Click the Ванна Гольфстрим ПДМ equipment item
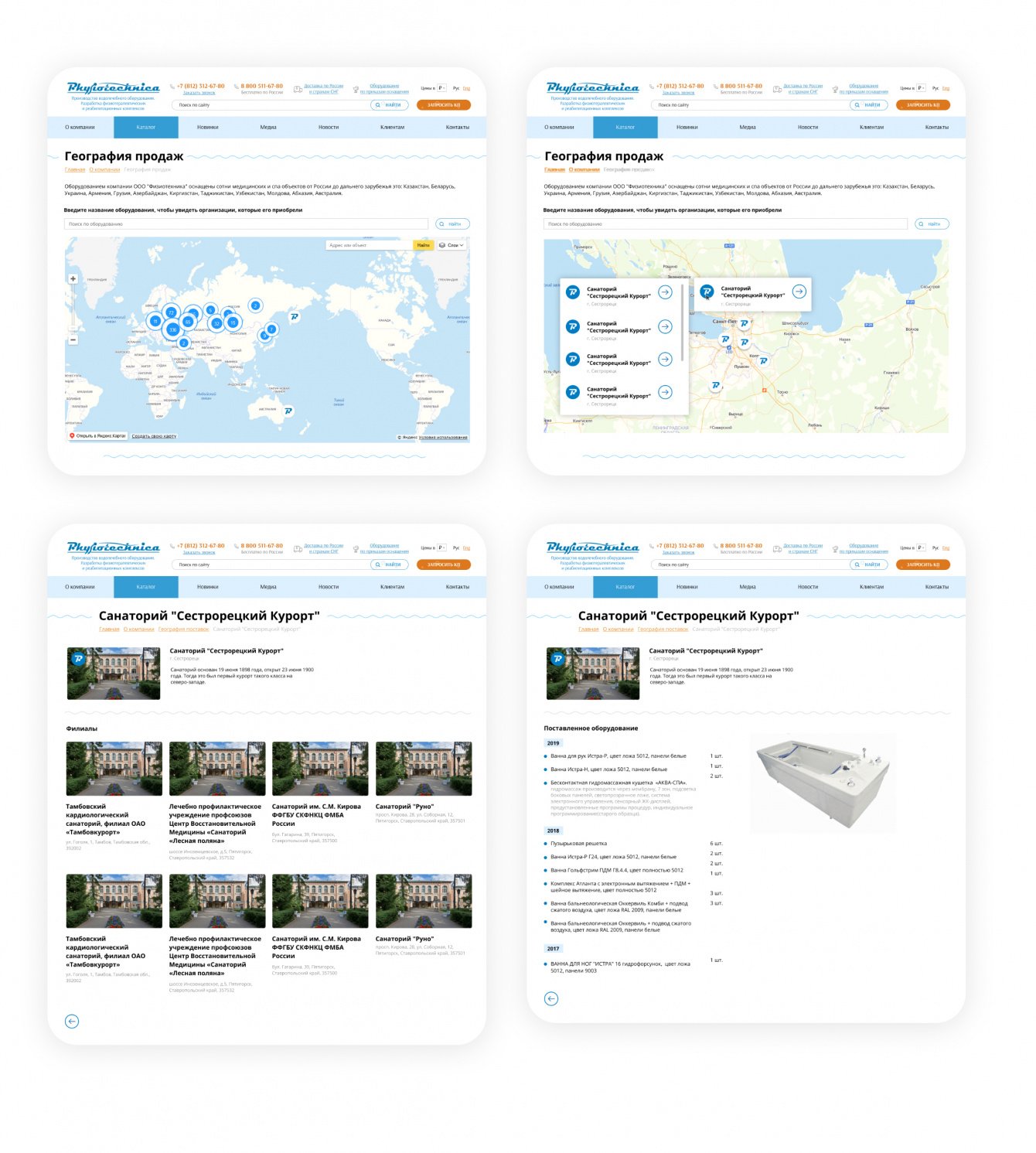Viewport: 1036px width, 1153px height. coord(617,870)
